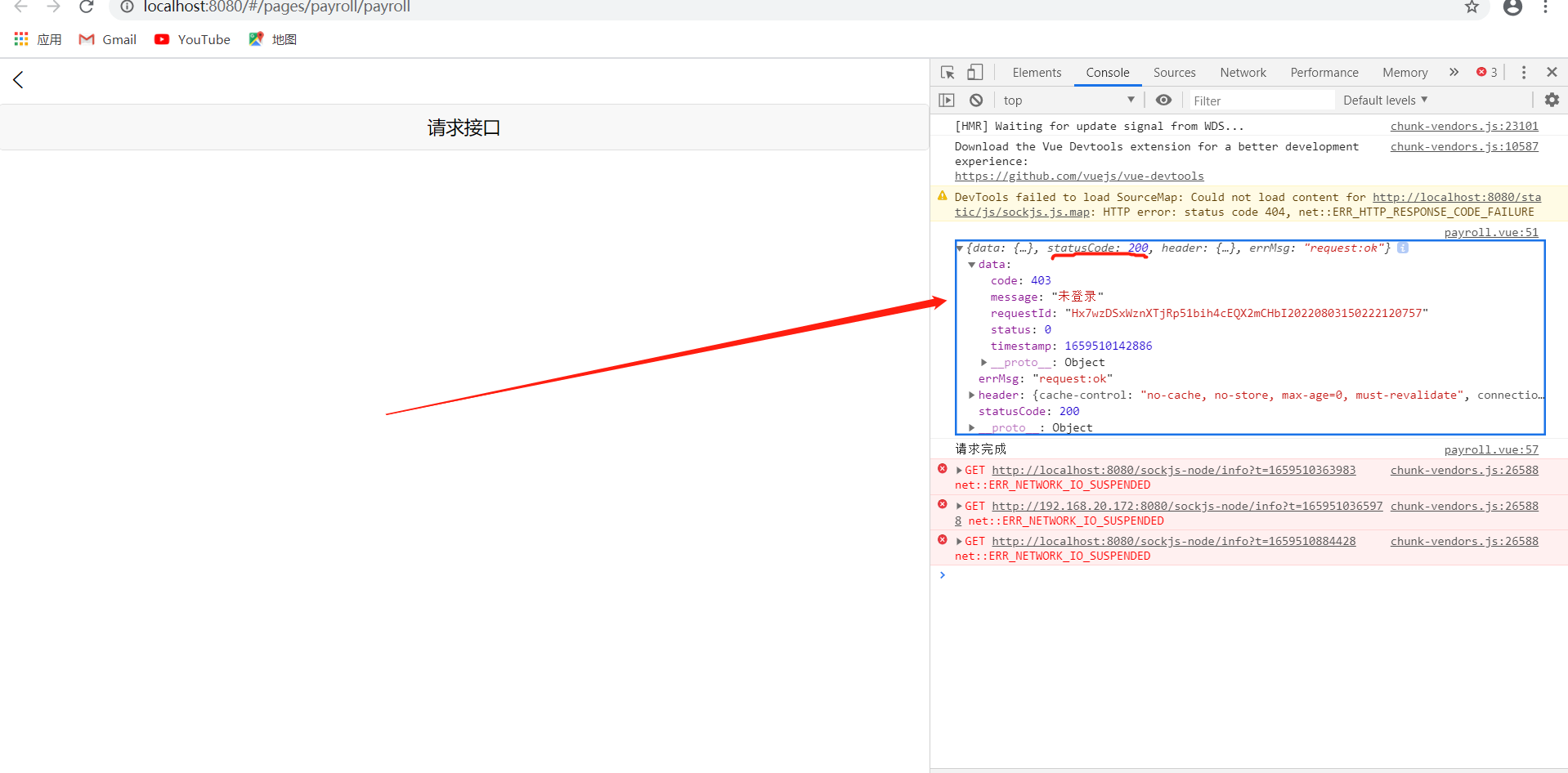Switch to the Console tab
The image size is (1568, 773).
click(x=1108, y=73)
